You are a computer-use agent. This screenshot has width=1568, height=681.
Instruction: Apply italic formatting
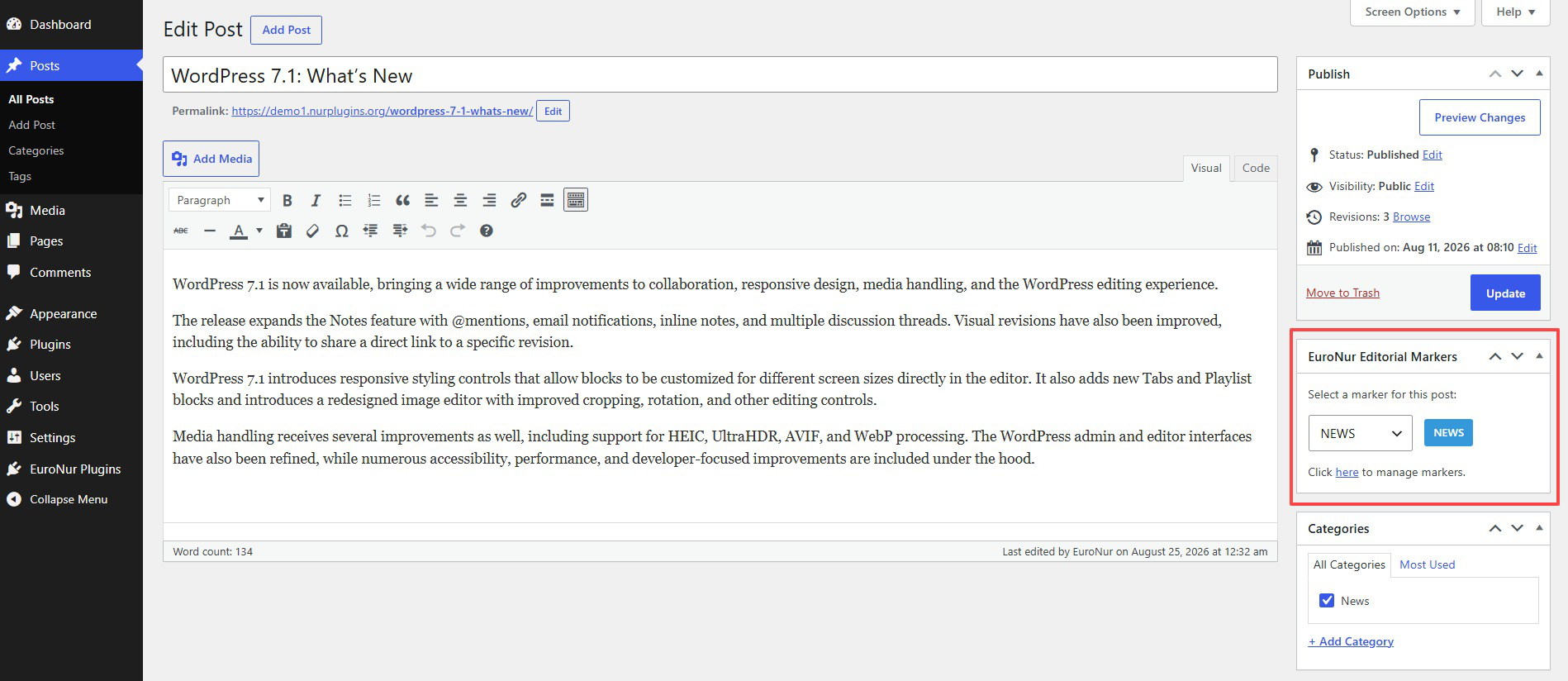point(316,200)
